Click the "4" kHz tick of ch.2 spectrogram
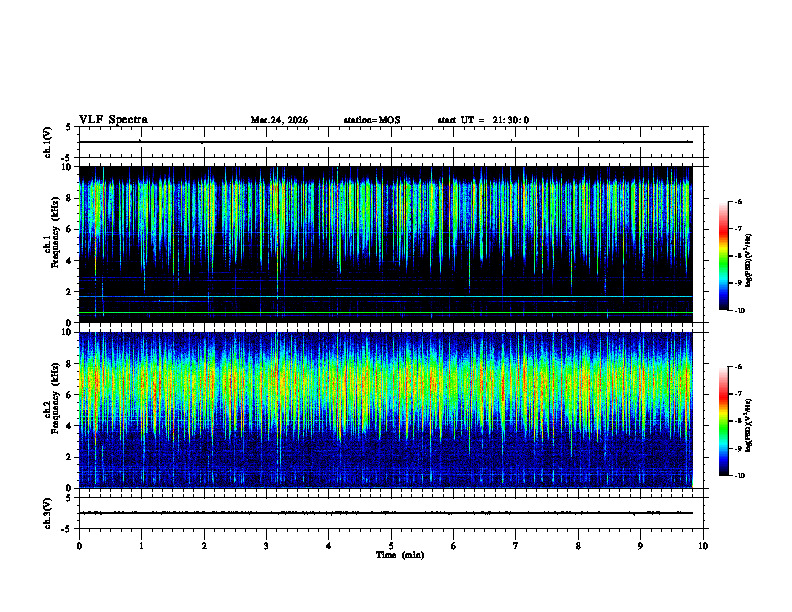The image size is (792, 612). (x=70, y=426)
